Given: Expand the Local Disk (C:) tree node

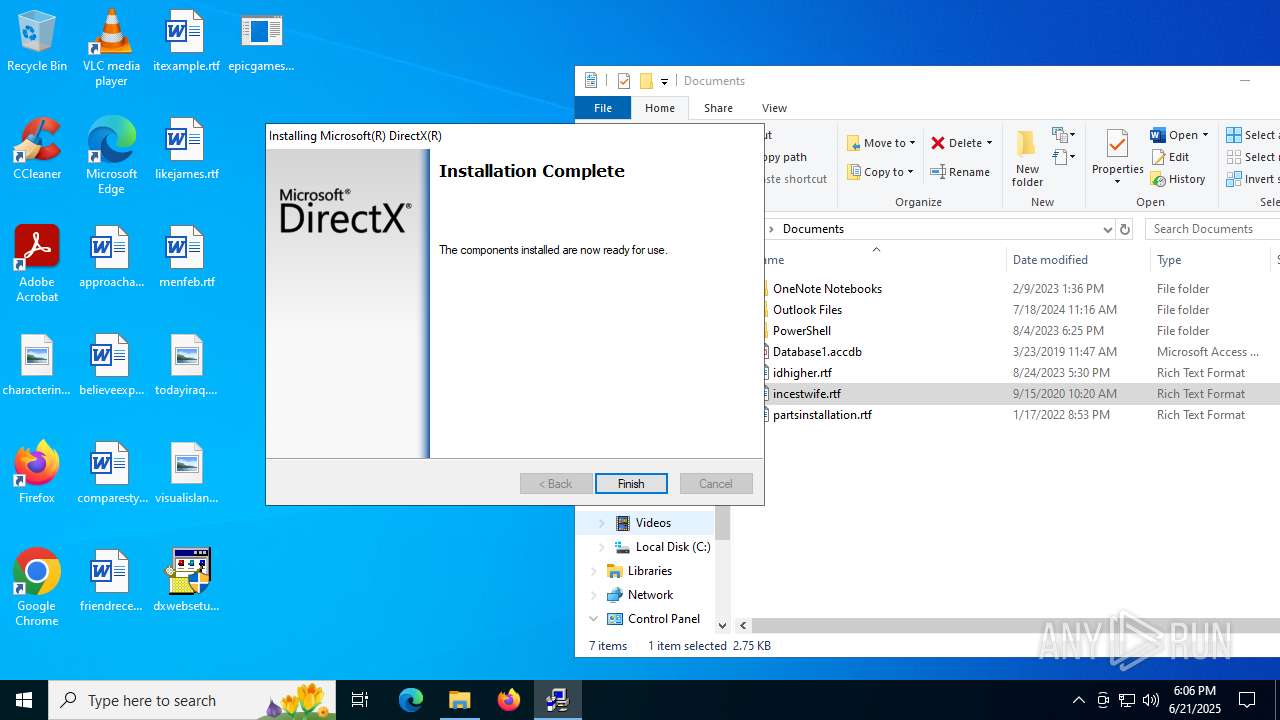Looking at the screenshot, I should pyautogui.click(x=602, y=547).
